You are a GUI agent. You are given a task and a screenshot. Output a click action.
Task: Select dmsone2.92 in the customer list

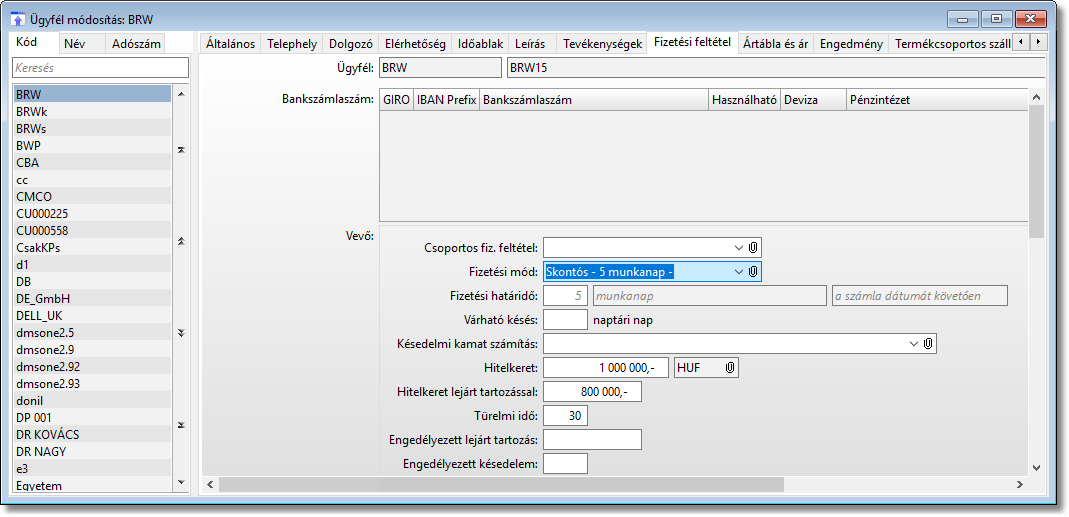coord(93,366)
